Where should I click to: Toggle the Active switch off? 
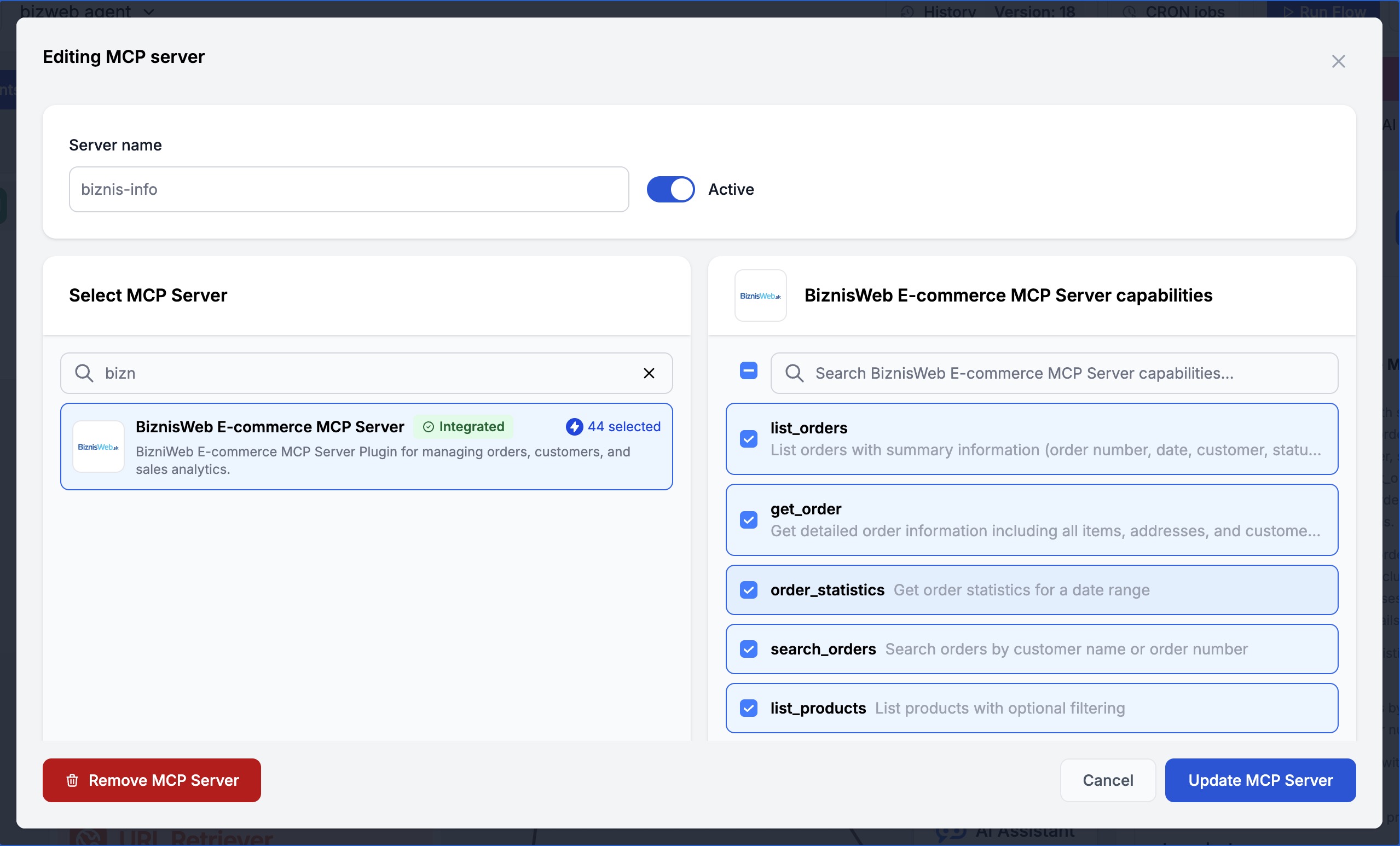[x=670, y=189]
